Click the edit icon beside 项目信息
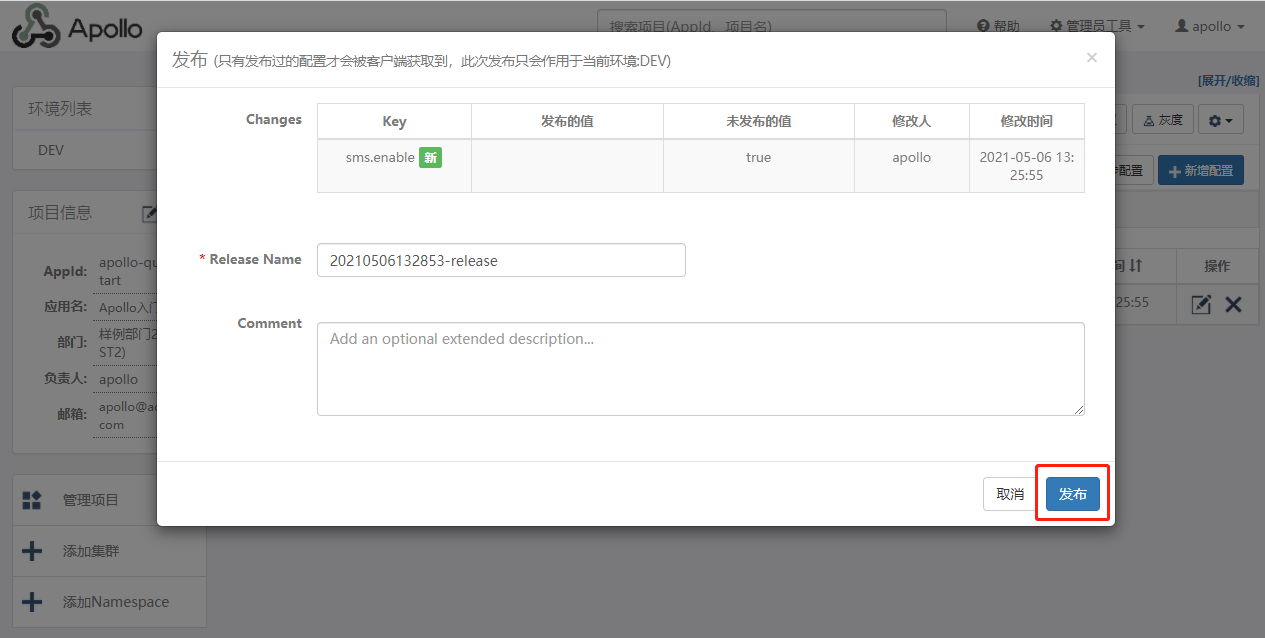This screenshot has width=1265, height=638. coord(150,213)
